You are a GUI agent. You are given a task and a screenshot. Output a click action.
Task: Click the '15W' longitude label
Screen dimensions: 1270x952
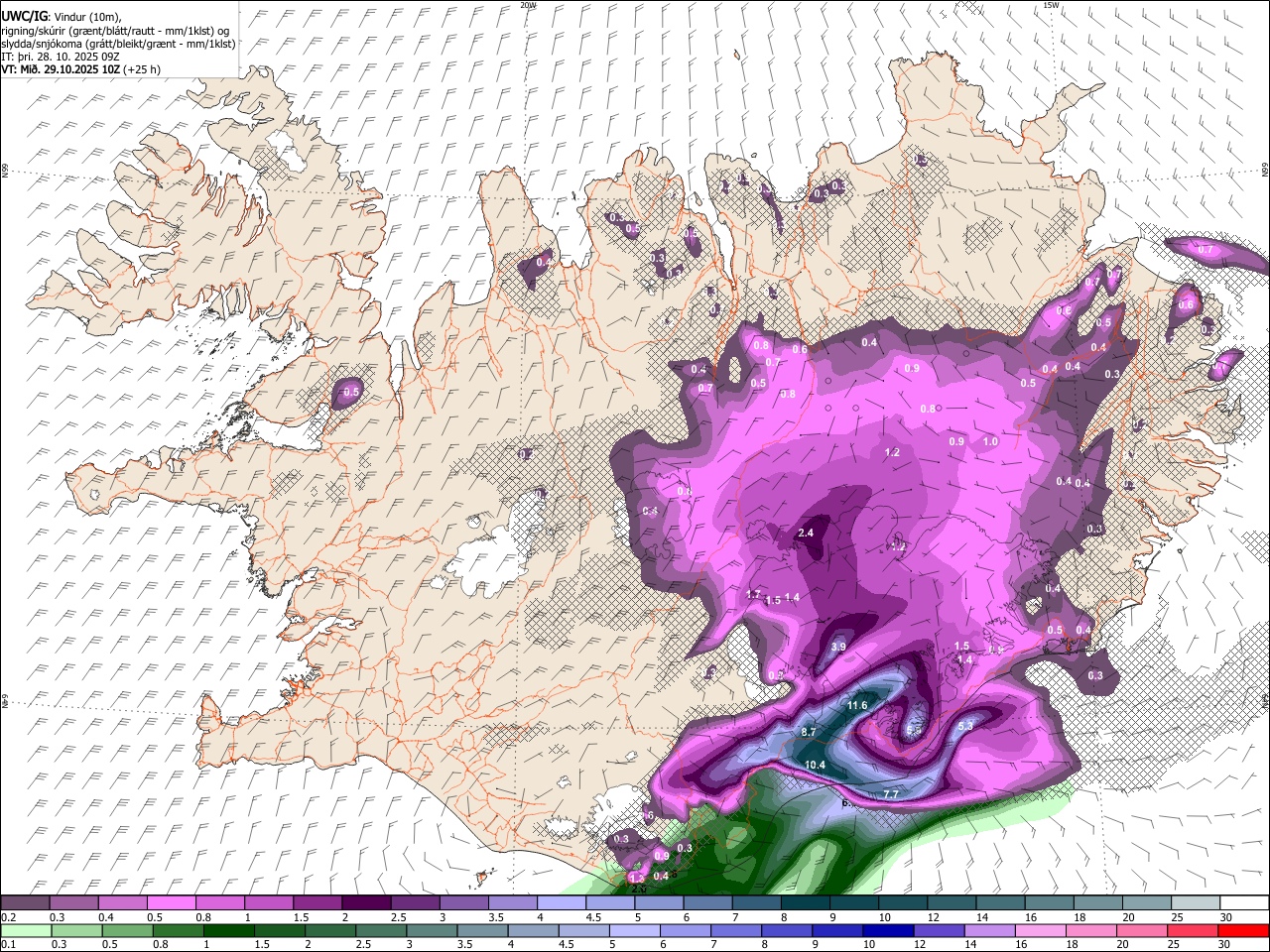[x=1051, y=5]
